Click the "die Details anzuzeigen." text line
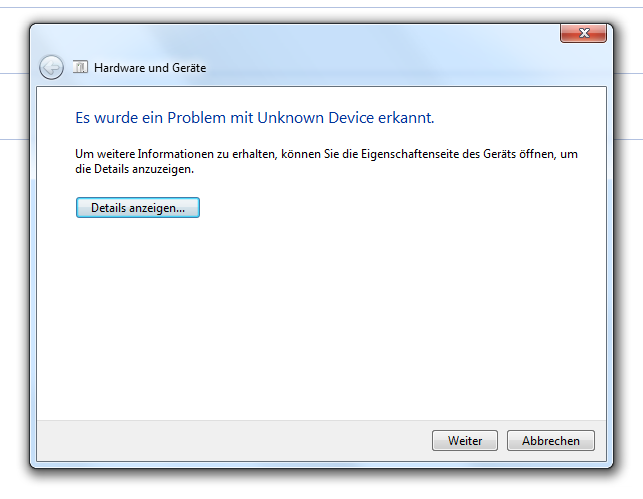643x499 pixels. pyautogui.click(x=135, y=169)
